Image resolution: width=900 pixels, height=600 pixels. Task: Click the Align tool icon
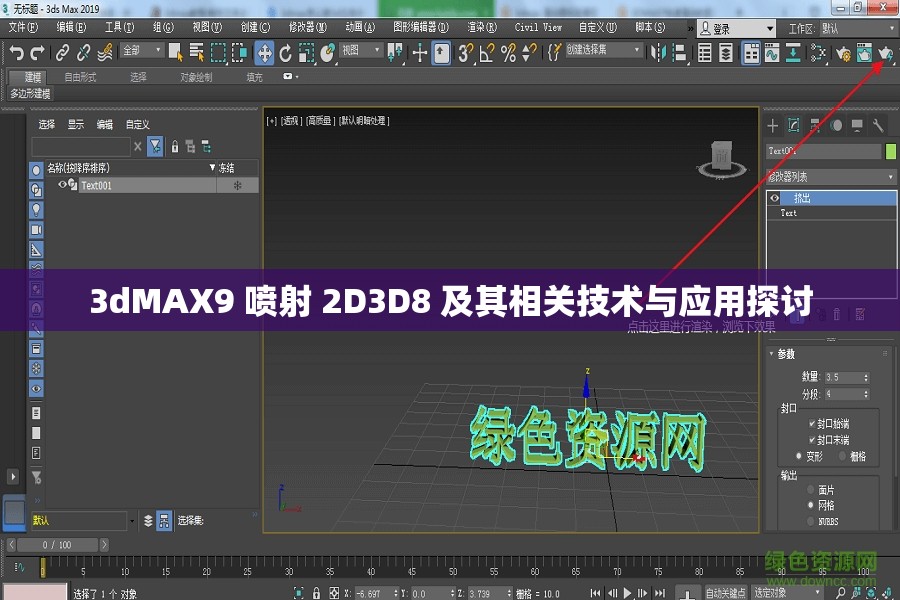point(679,53)
